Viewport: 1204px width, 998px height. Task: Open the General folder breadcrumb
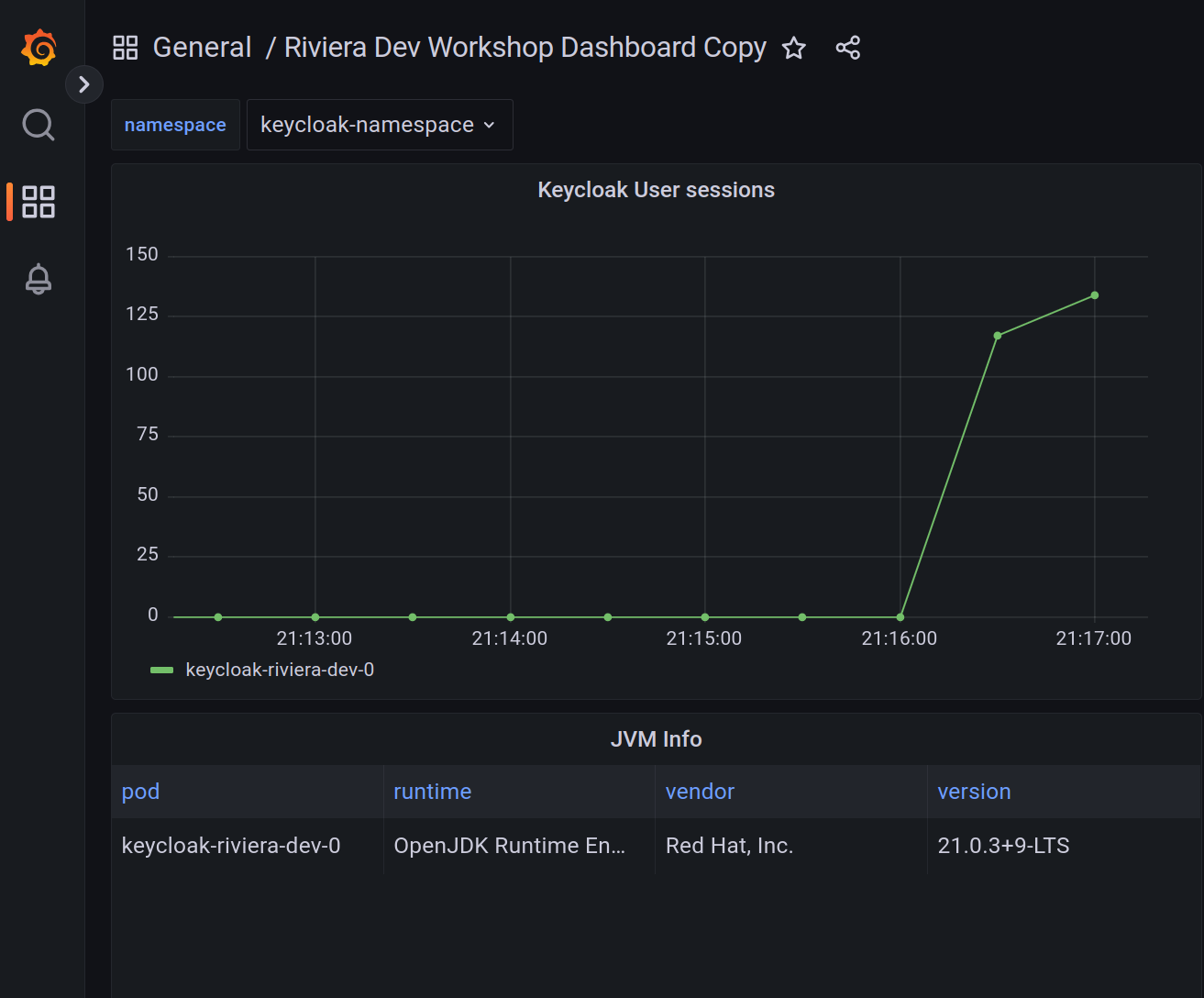[x=202, y=48]
